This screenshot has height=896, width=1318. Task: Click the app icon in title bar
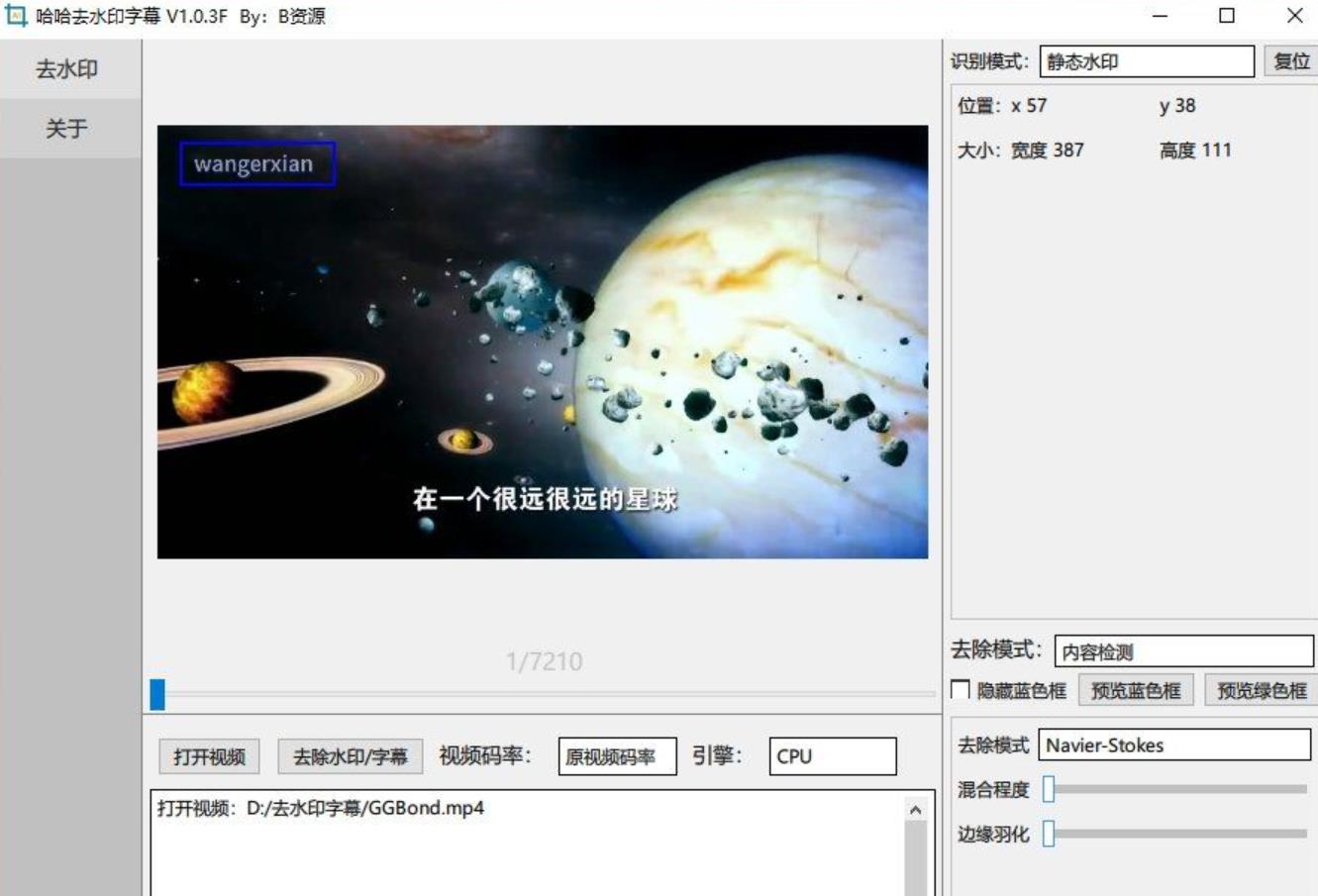pyautogui.click(x=16, y=16)
